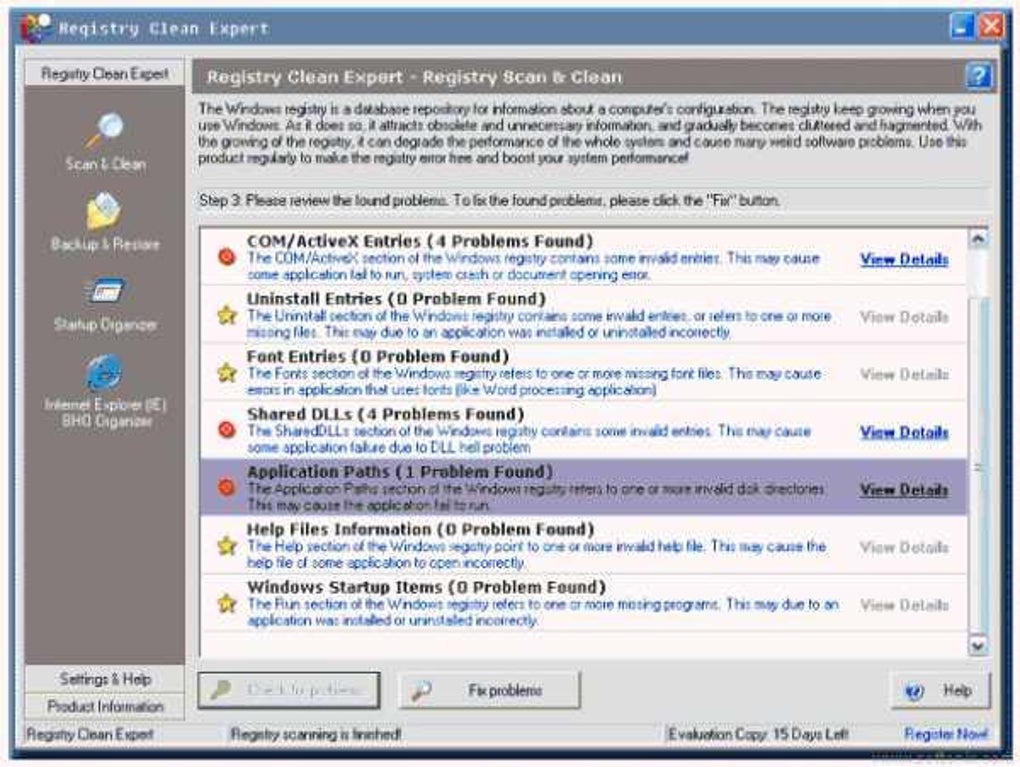Screen dimensions: 1020x767
Task: Click the blue question mark help icon
Action: pyautogui.click(x=978, y=76)
